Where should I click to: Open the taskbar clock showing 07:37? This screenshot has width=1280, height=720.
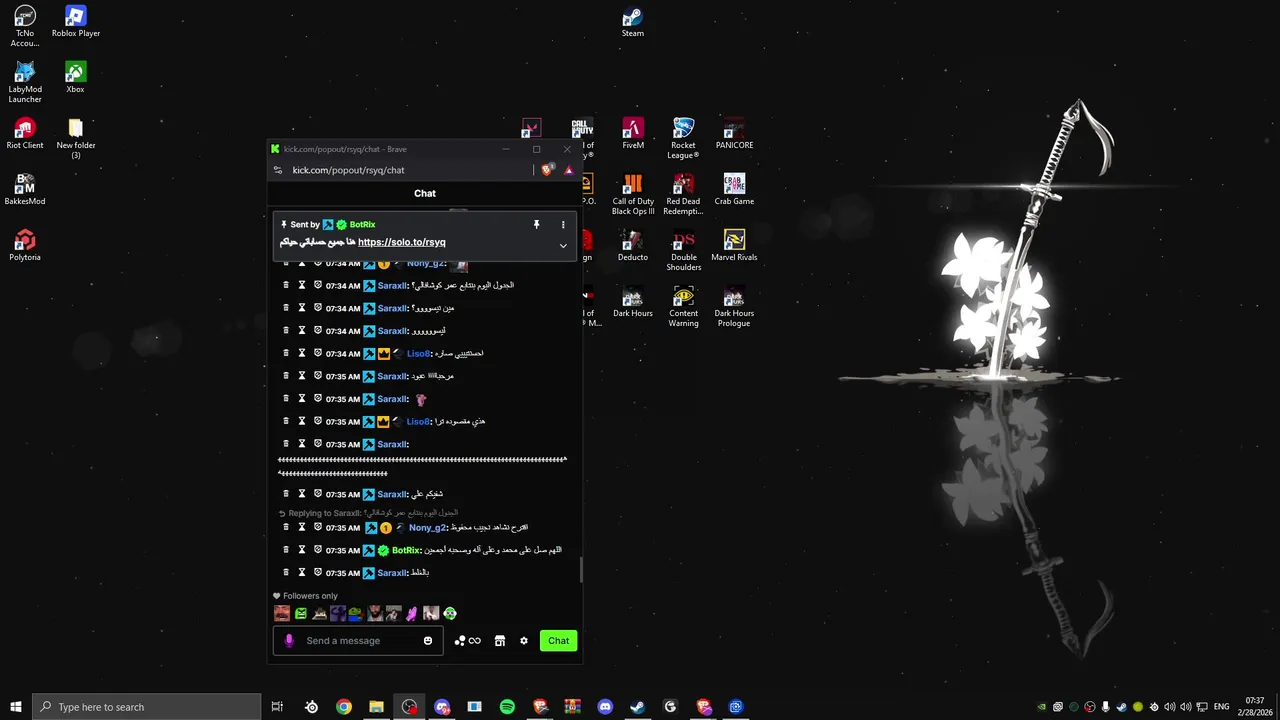(x=1255, y=707)
